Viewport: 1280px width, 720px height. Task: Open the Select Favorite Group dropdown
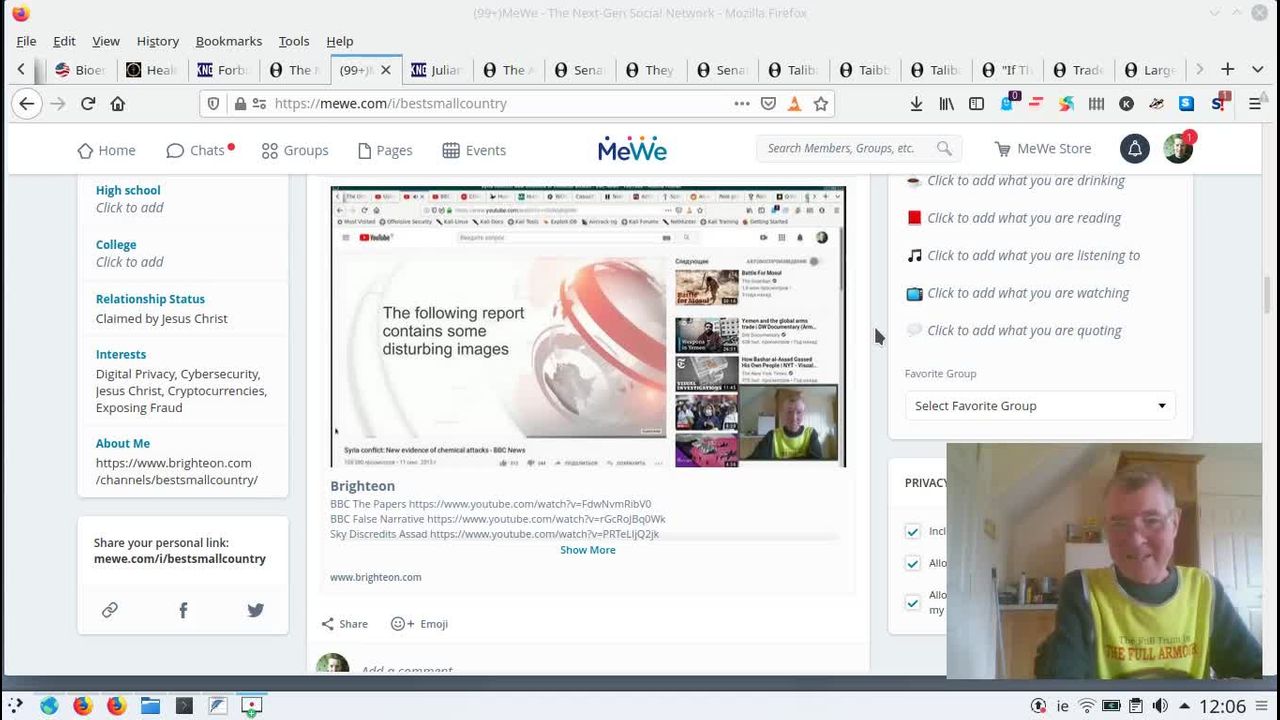click(x=1039, y=406)
